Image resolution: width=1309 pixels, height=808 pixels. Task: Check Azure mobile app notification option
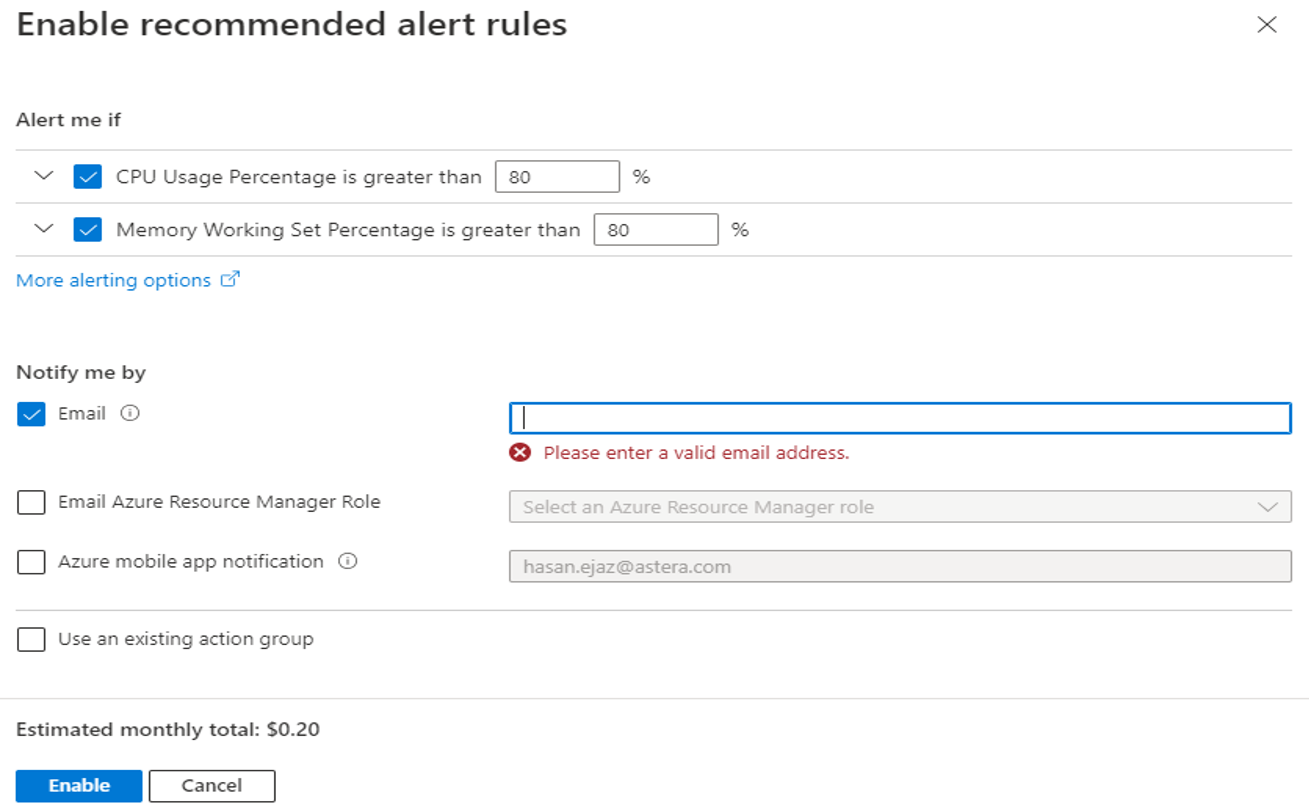(31, 562)
